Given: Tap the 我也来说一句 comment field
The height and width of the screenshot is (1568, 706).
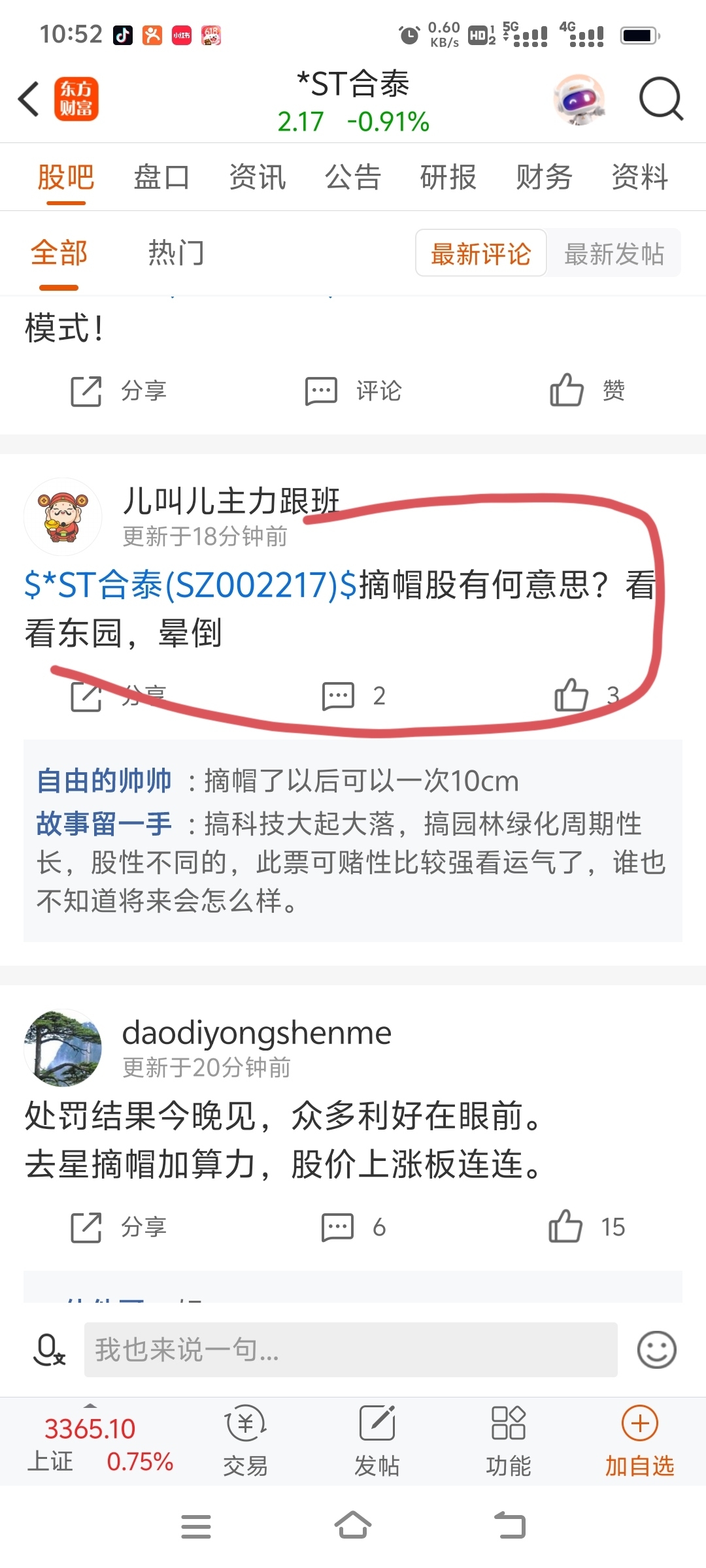Looking at the screenshot, I should tap(350, 1350).
